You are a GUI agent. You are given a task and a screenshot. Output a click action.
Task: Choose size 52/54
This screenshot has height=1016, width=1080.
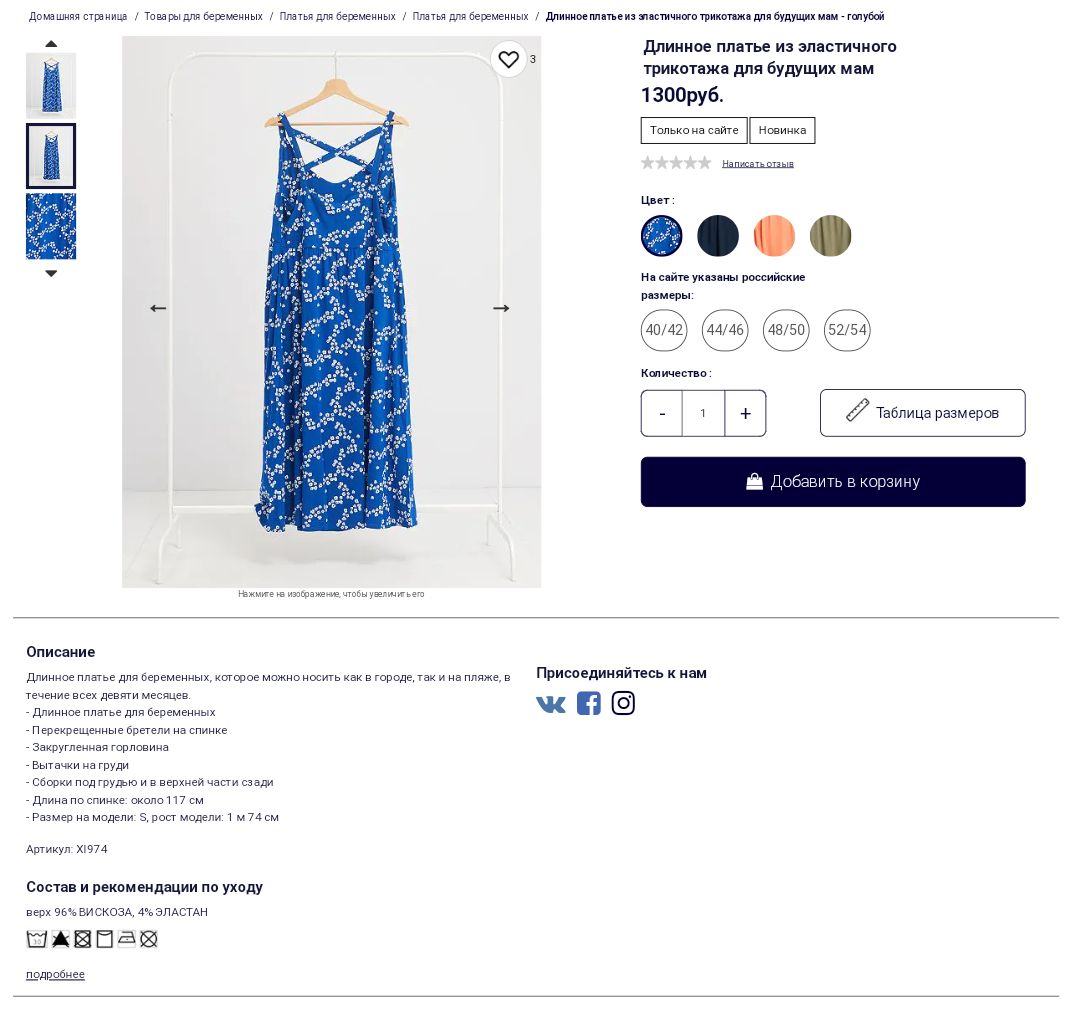click(x=847, y=331)
